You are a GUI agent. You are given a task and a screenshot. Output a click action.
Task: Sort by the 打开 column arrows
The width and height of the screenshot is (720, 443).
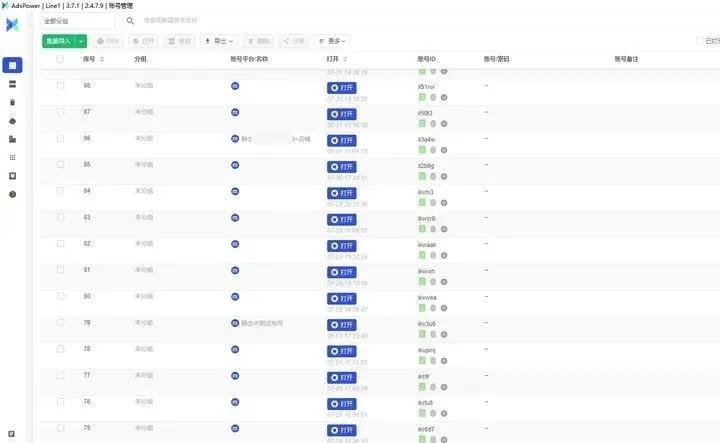(x=345, y=59)
